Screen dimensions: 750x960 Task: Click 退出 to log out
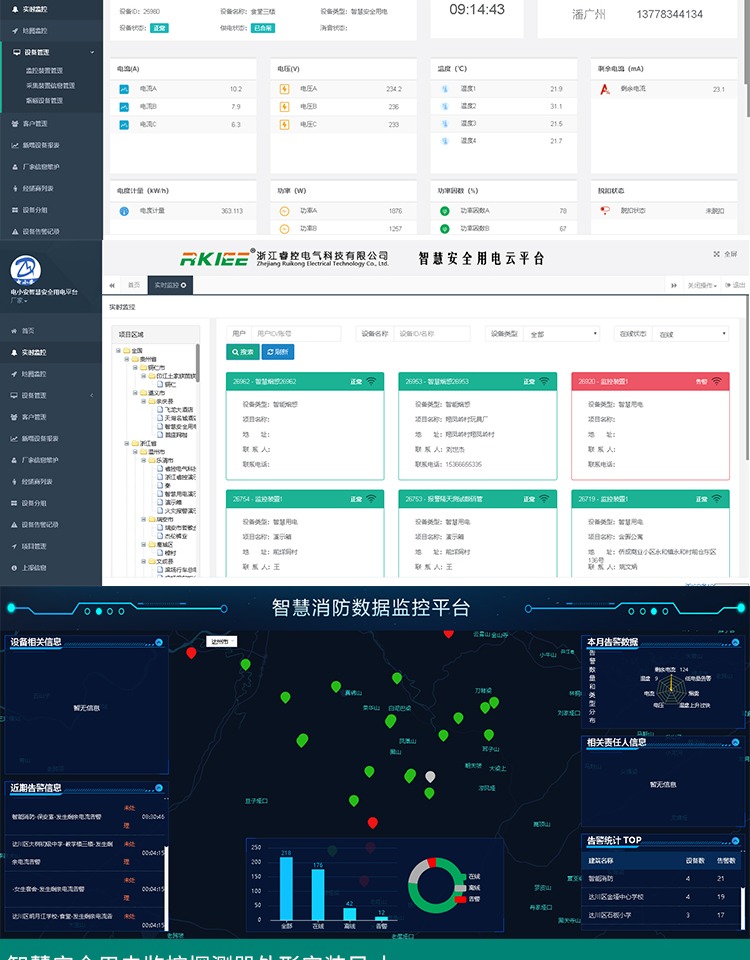tap(735, 285)
